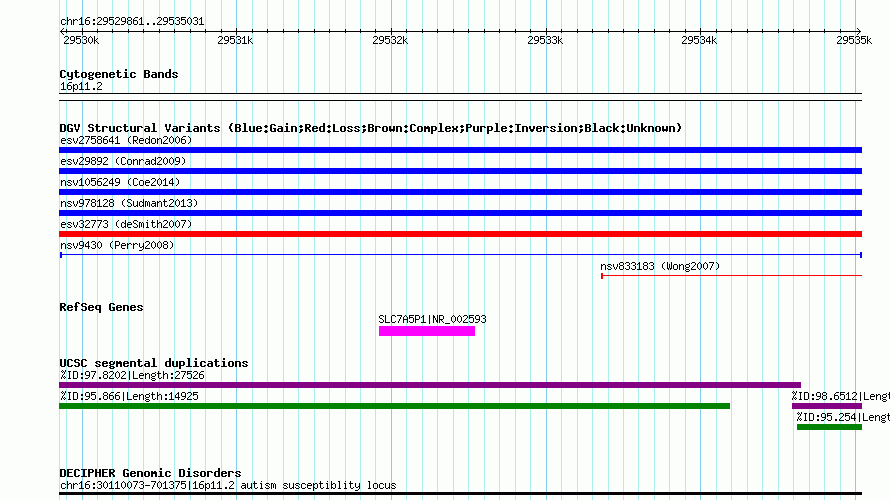Click the blue bar under nsv978128
This screenshot has width=890, height=500.
coord(460,213)
